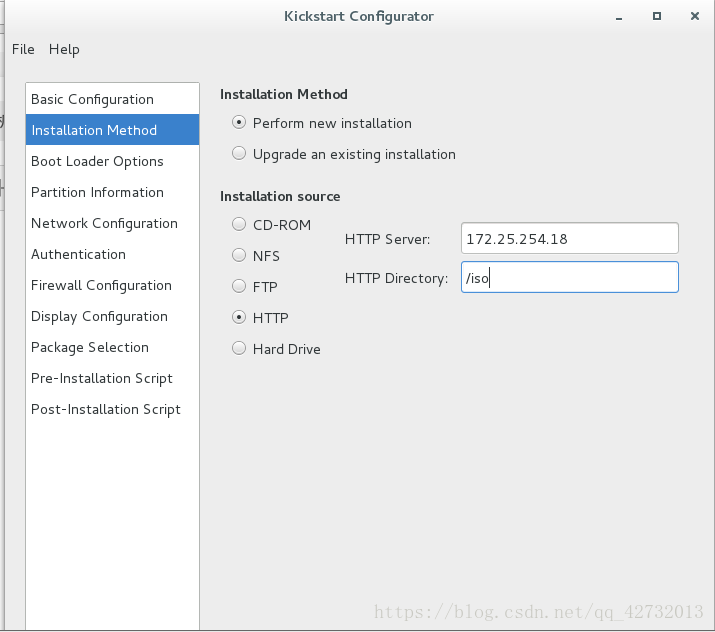Open the Authentication section

[x=113, y=254]
